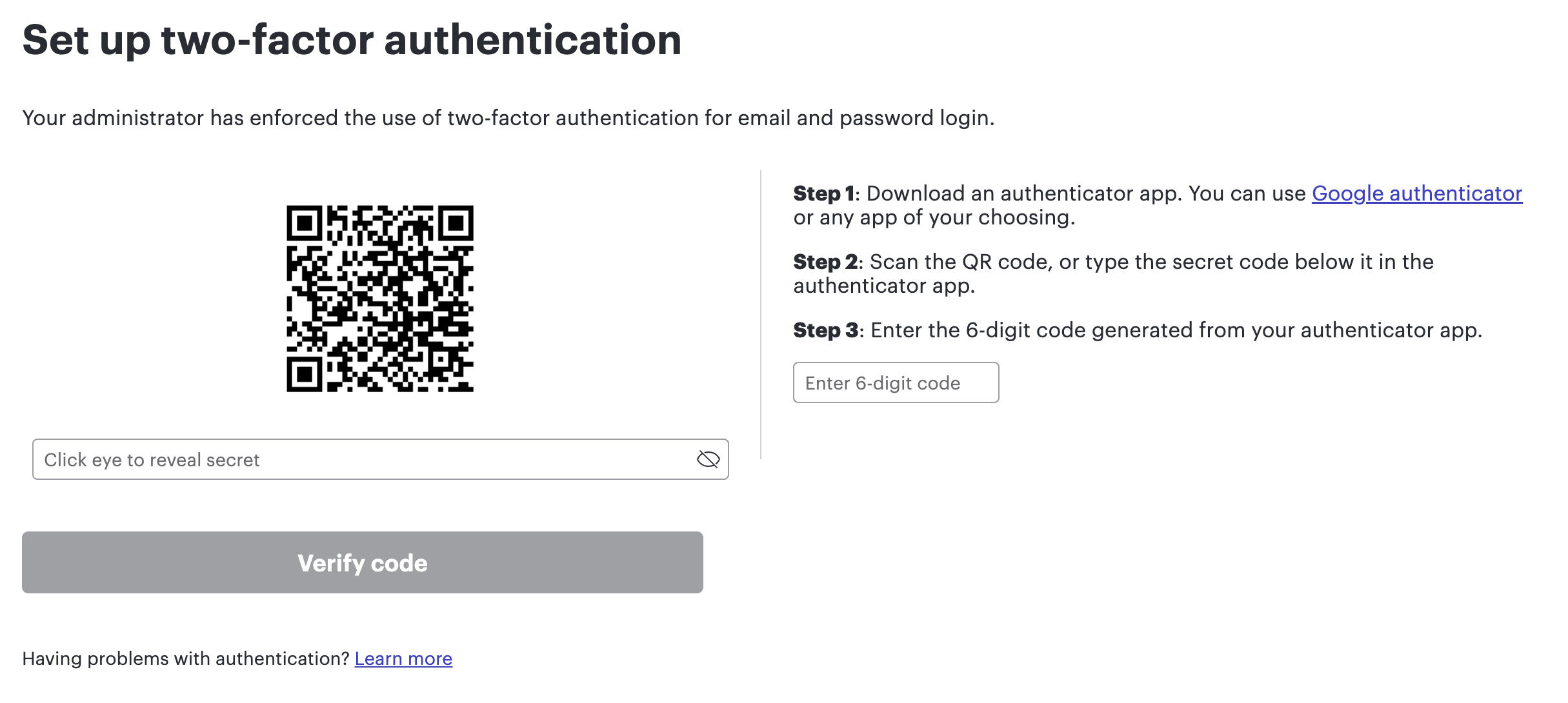Image resolution: width=1568 pixels, height=703 pixels.
Task: Follow the Learn more authentication help link
Action: point(403,658)
